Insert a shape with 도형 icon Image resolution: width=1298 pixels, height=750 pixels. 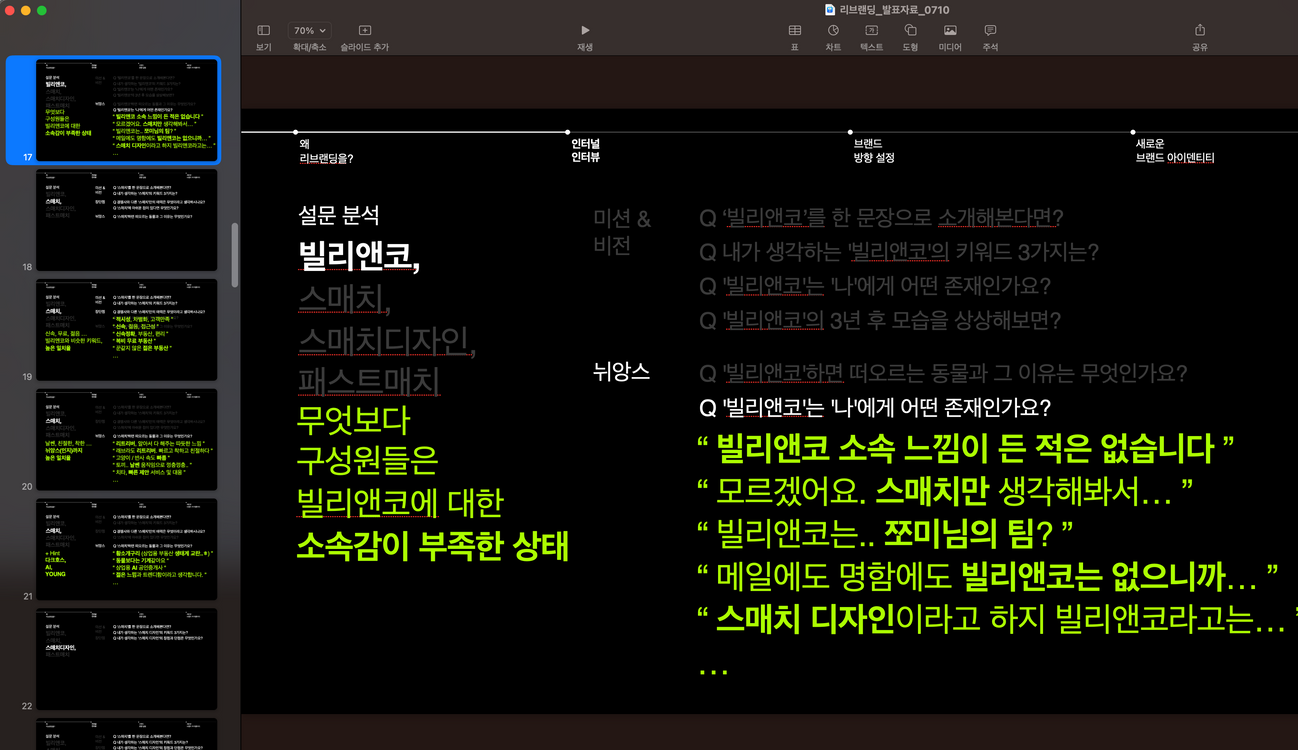[910, 31]
